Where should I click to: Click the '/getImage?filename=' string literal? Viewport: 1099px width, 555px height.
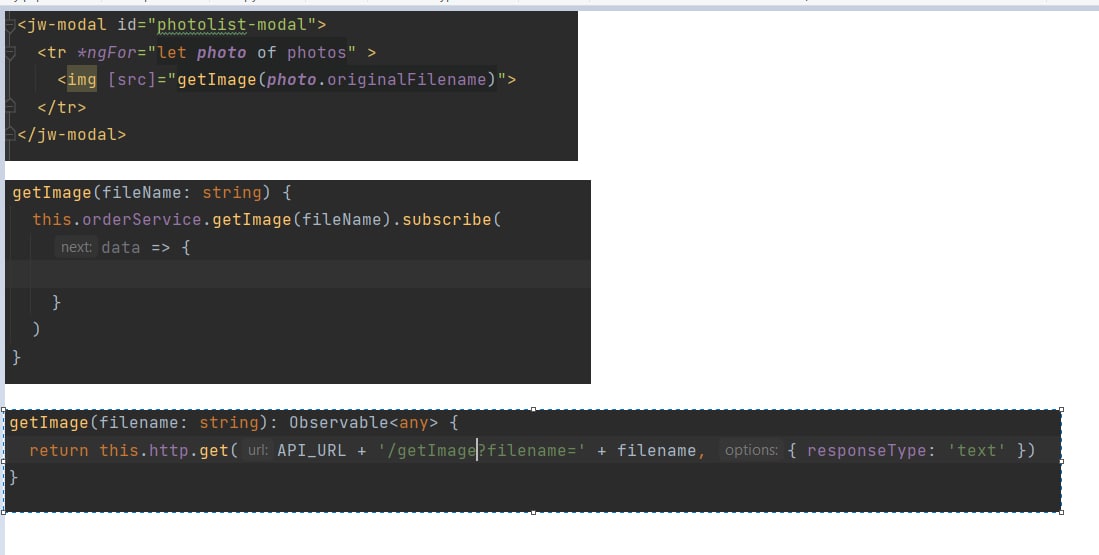click(x=482, y=451)
